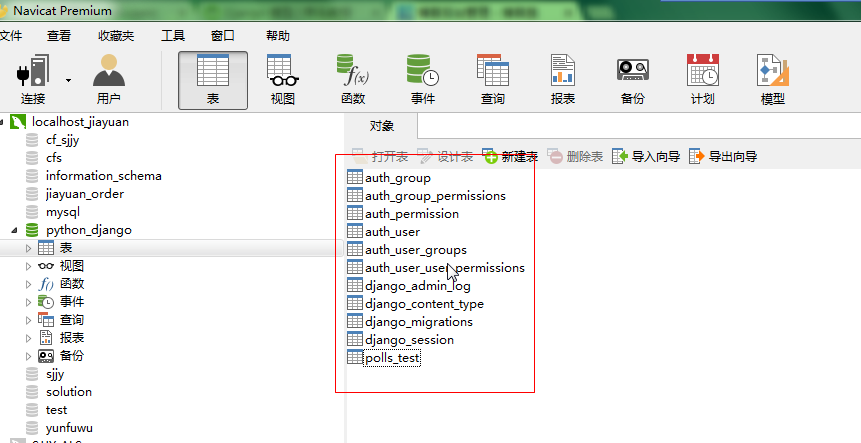Select the 对象 objects tab
This screenshot has height=443, width=861.
[x=382, y=126]
